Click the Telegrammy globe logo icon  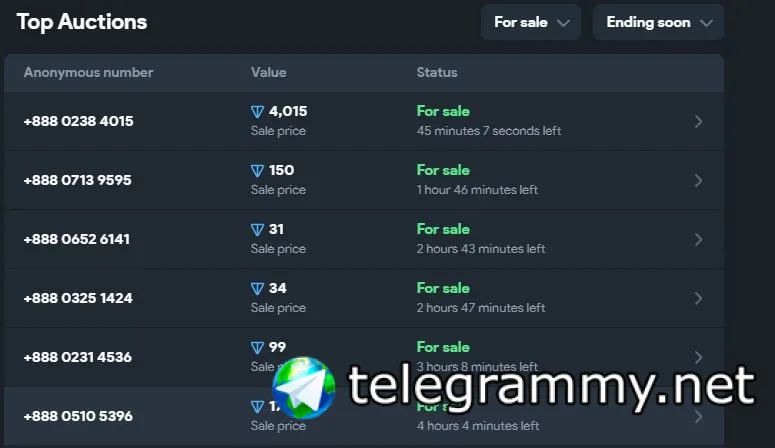tap(304, 387)
